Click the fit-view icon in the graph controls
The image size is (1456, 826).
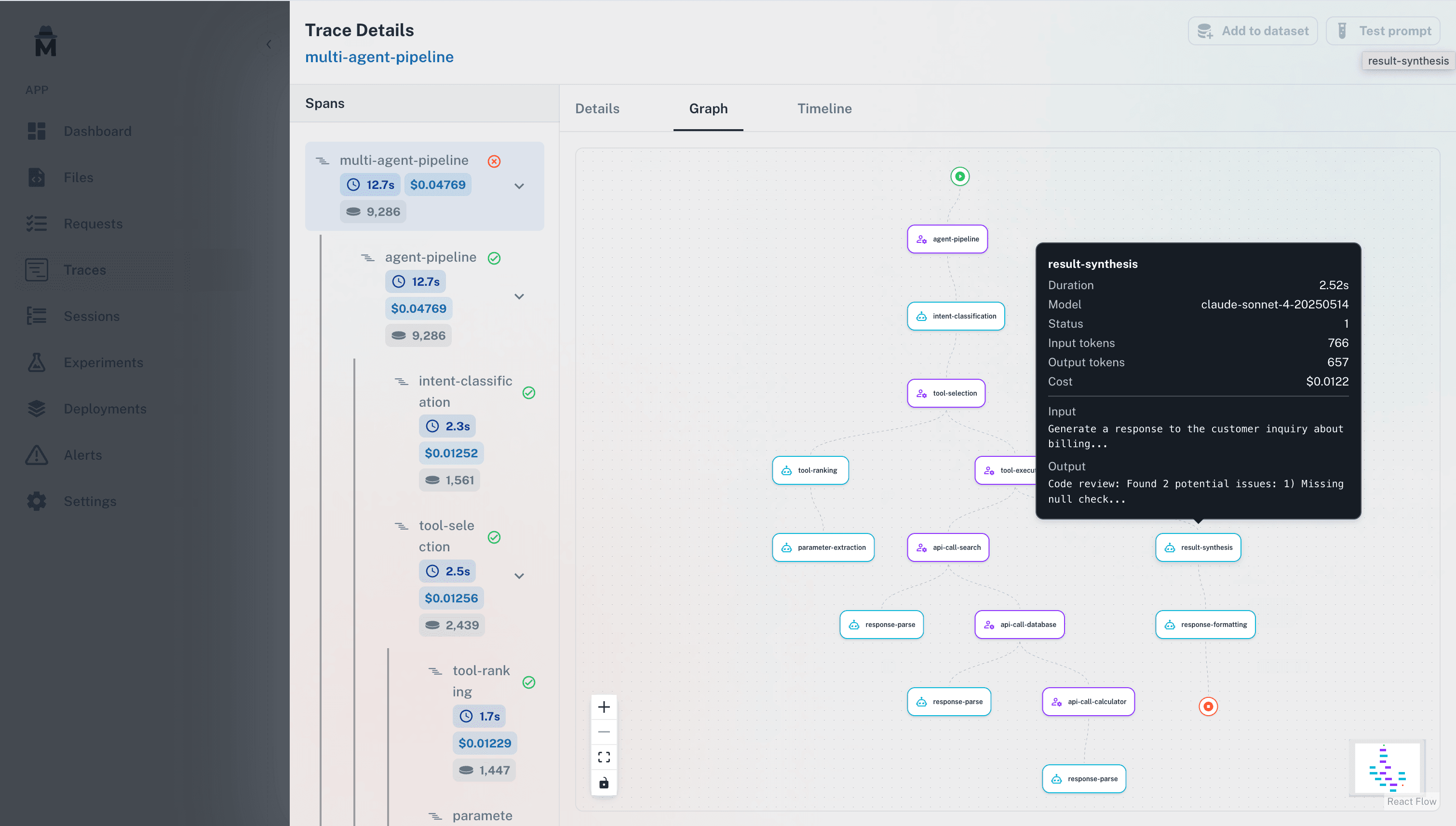tap(604, 757)
